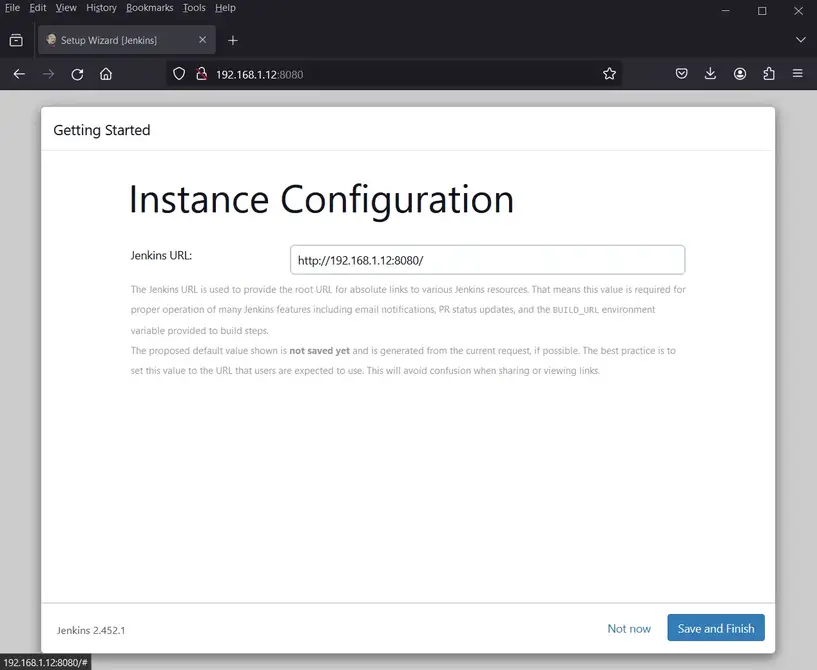This screenshot has height=670, width=817.
Task: Open the Extensions puzzle icon
Action: tap(769, 74)
